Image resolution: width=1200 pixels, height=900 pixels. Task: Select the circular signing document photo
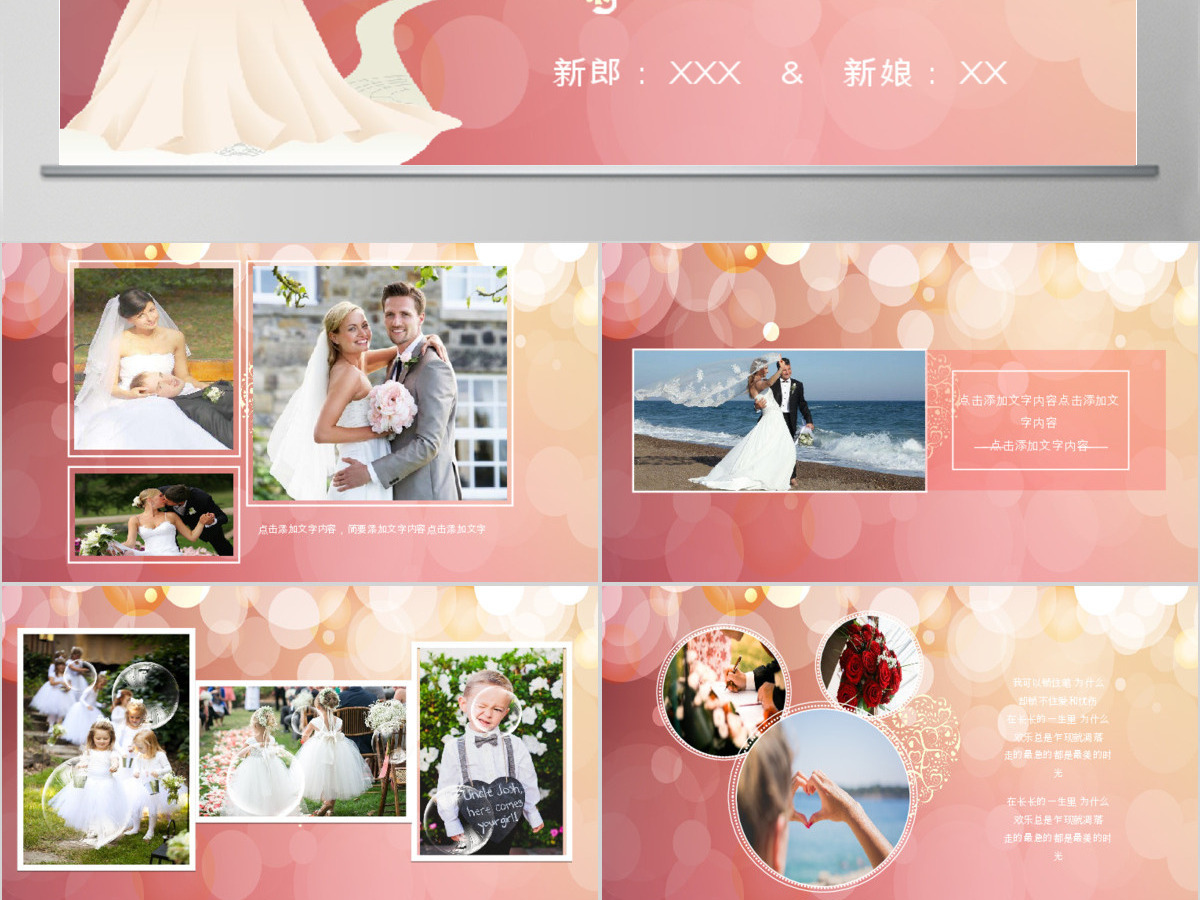[x=723, y=691]
